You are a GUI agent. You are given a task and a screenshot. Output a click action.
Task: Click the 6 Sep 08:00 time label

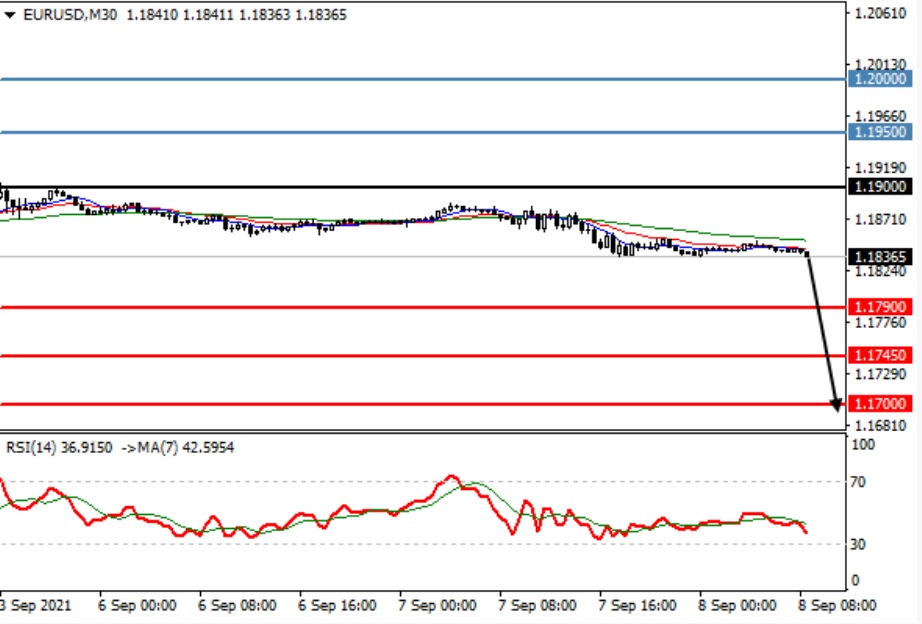[237, 605]
